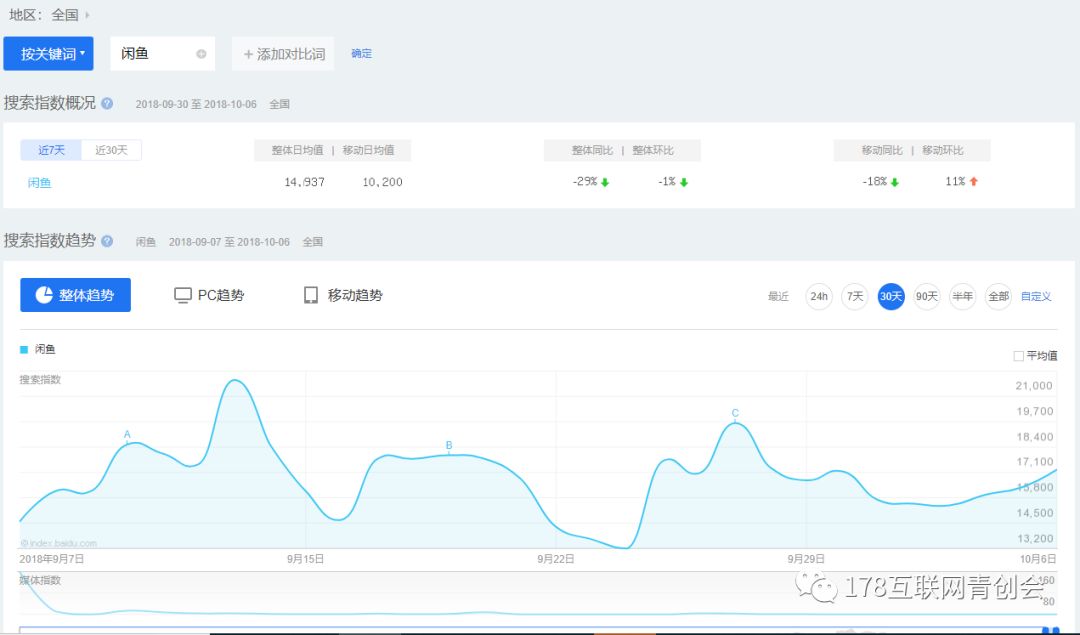
Task: Click the red up arrow beside 11%
Action: (973, 180)
